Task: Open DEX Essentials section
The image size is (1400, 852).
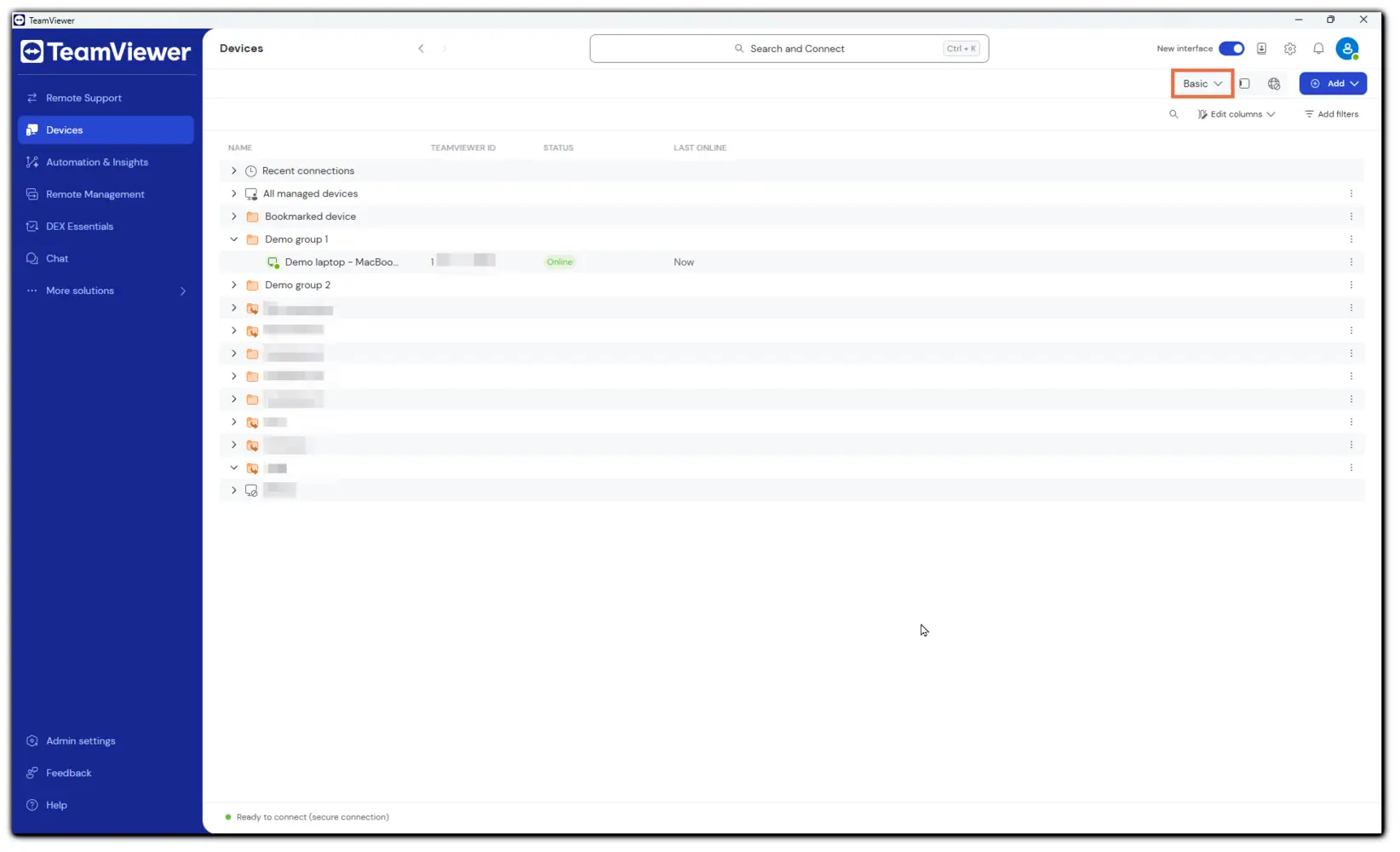Action: click(106, 227)
